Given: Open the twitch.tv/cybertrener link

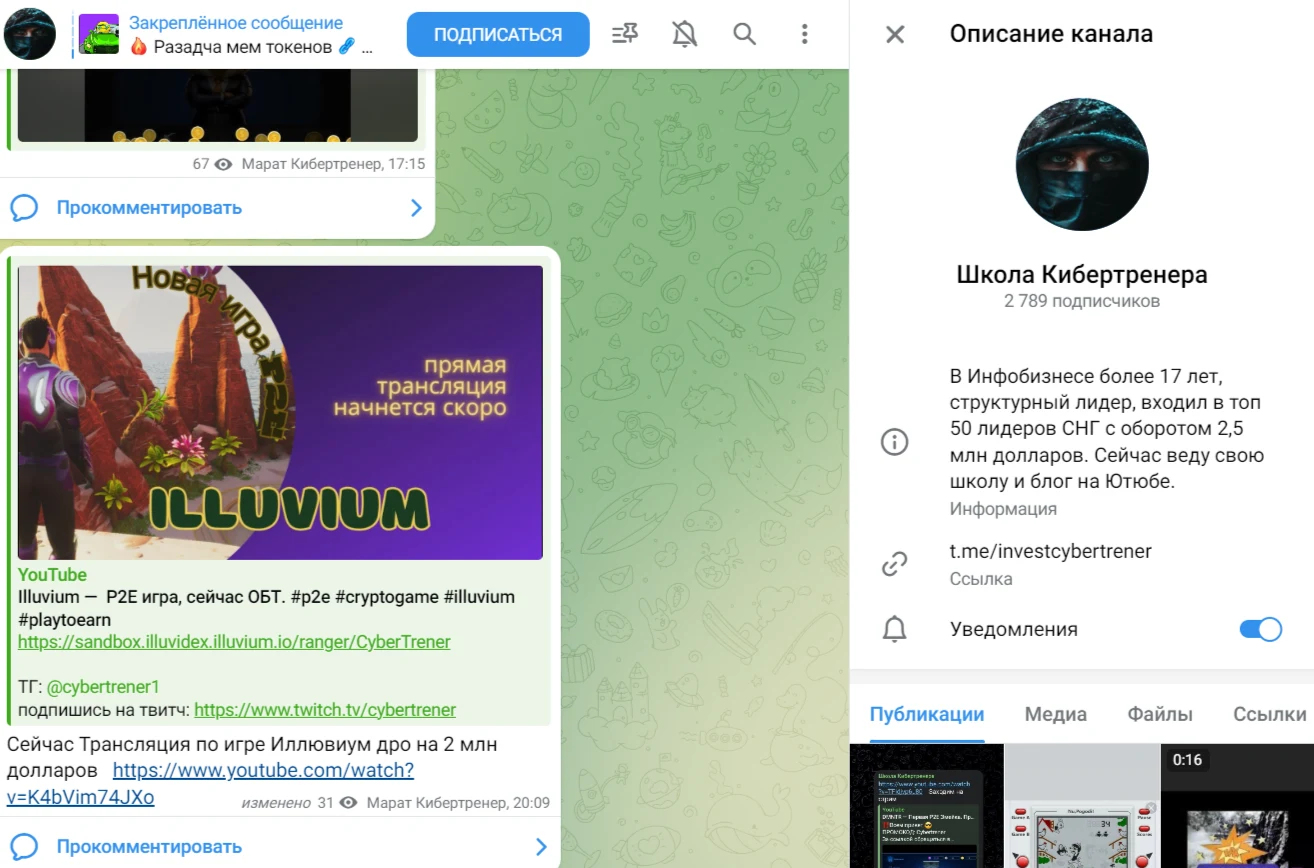Looking at the screenshot, I should (325, 710).
